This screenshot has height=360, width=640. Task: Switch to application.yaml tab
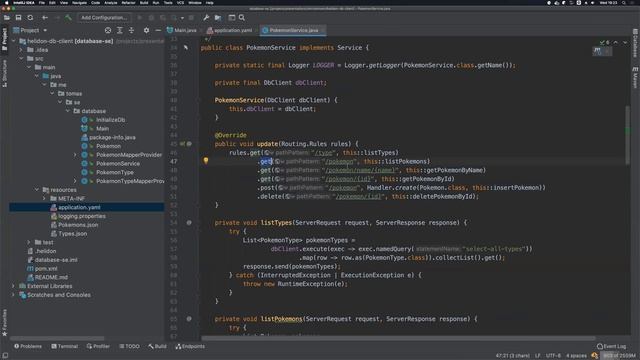(230, 30)
